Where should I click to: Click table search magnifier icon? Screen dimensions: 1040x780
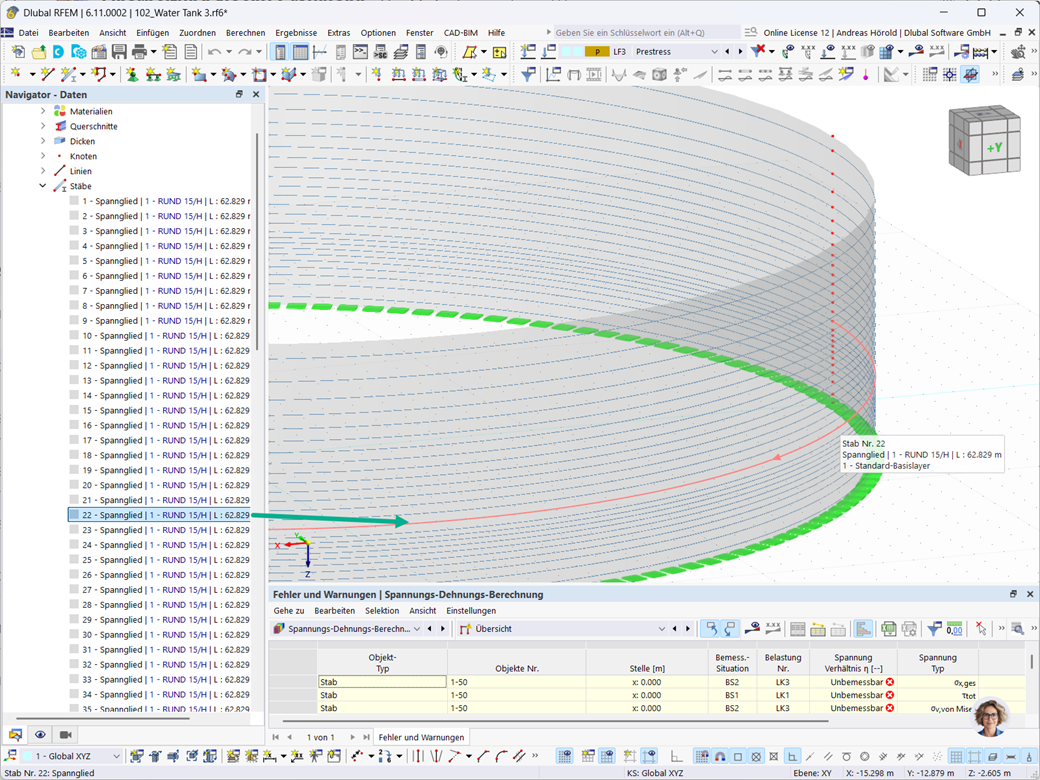pyautogui.click(x=1017, y=629)
